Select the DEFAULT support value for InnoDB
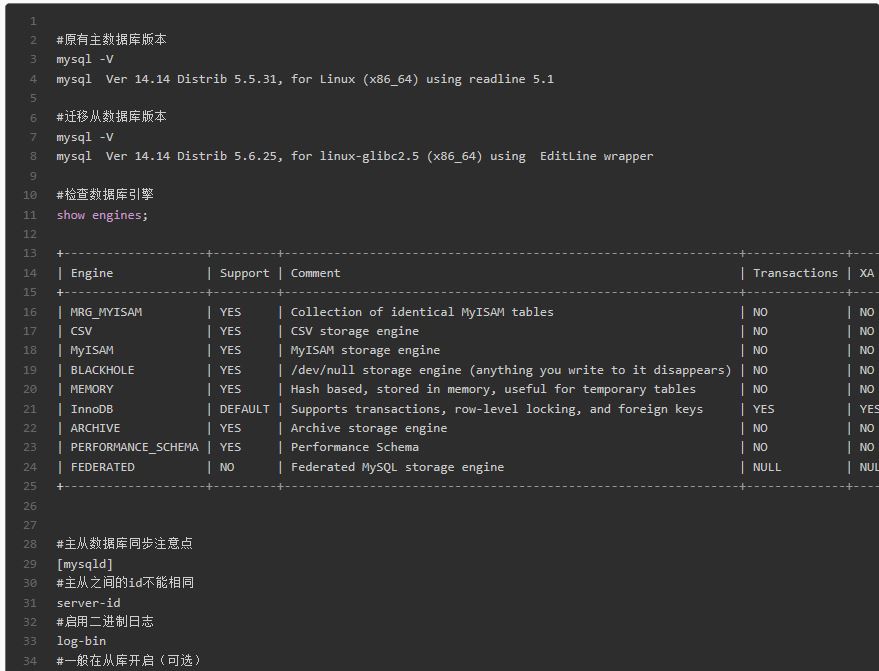 tap(244, 409)
